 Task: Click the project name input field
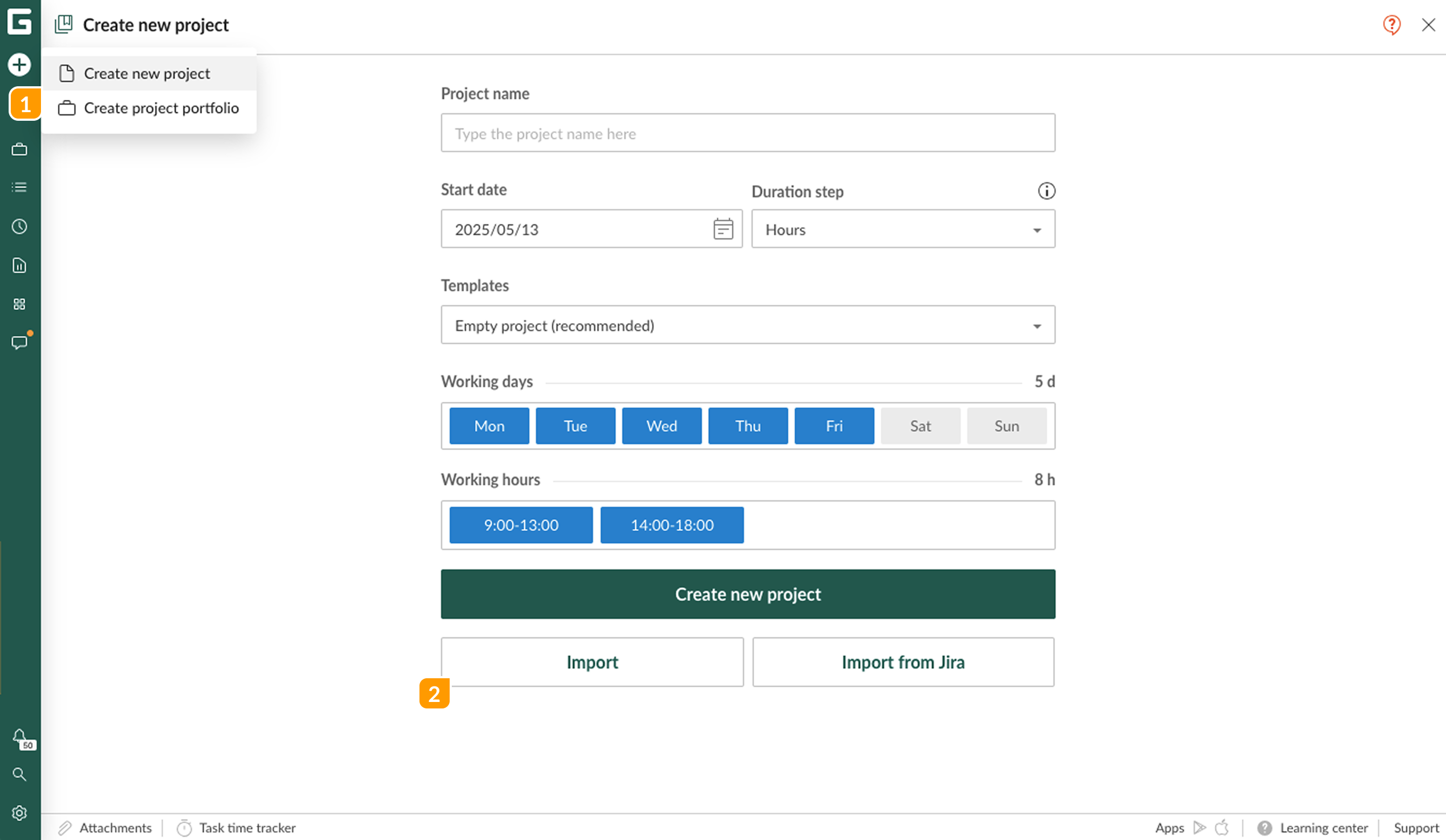pos(748,133)
